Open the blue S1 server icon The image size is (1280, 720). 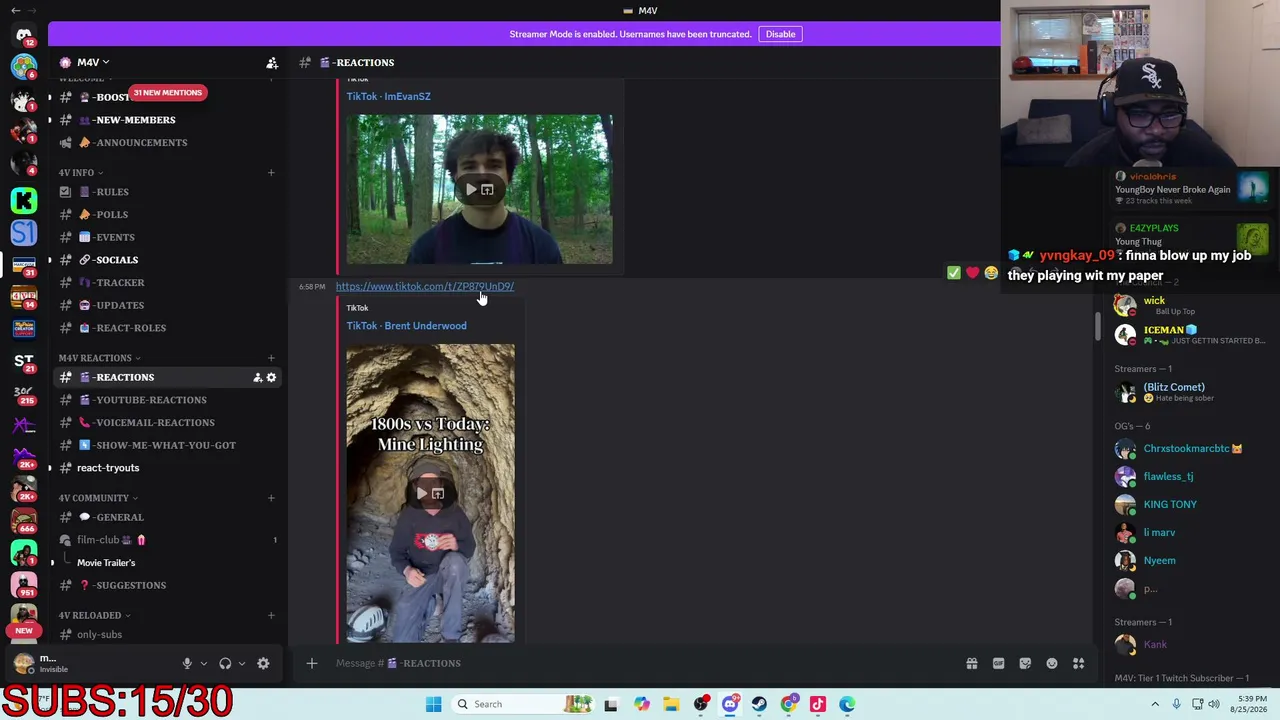(x=24, y=233)
